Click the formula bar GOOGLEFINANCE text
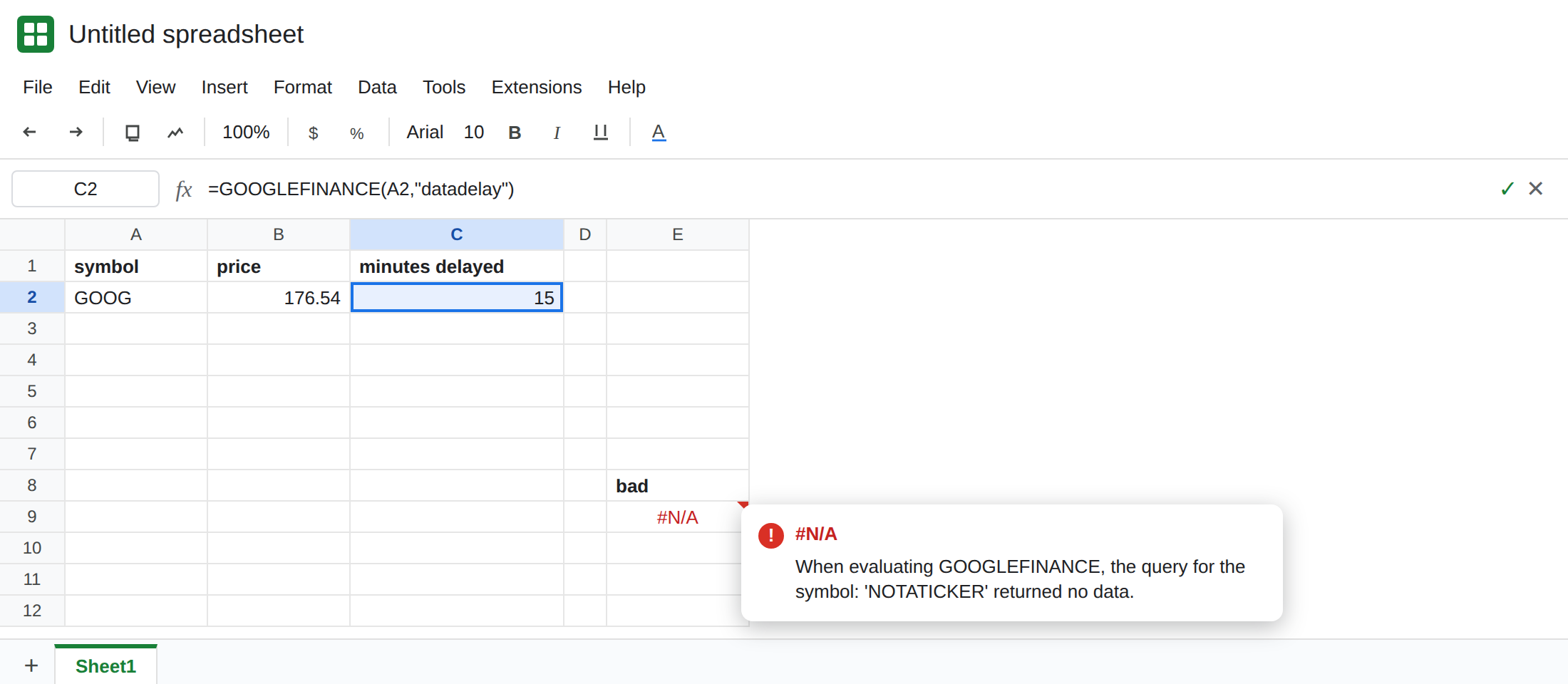 click(361, 189)
